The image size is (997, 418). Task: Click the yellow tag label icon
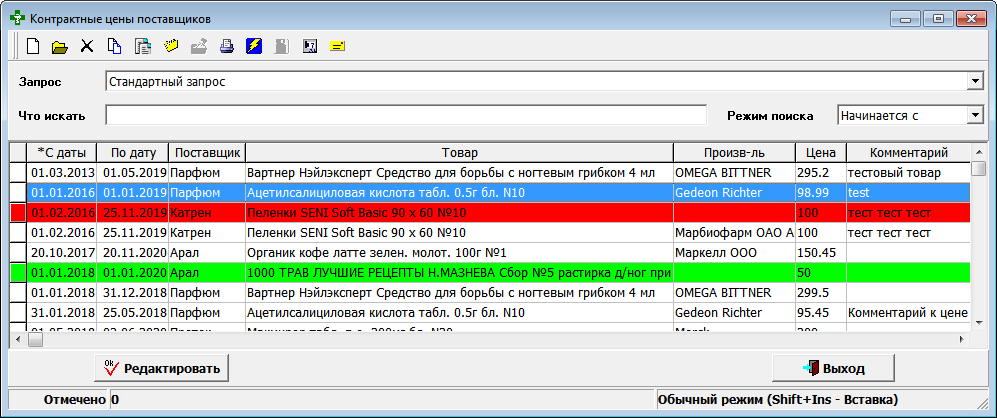(171, 46)
